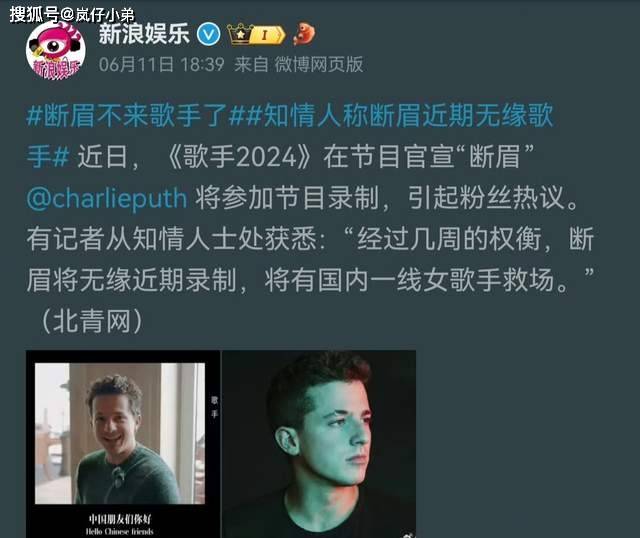This screenshot has width=640, height=538.
Task: Tap the 搜狐号@岚仔小弟 watermark
Action: (72, 15)
